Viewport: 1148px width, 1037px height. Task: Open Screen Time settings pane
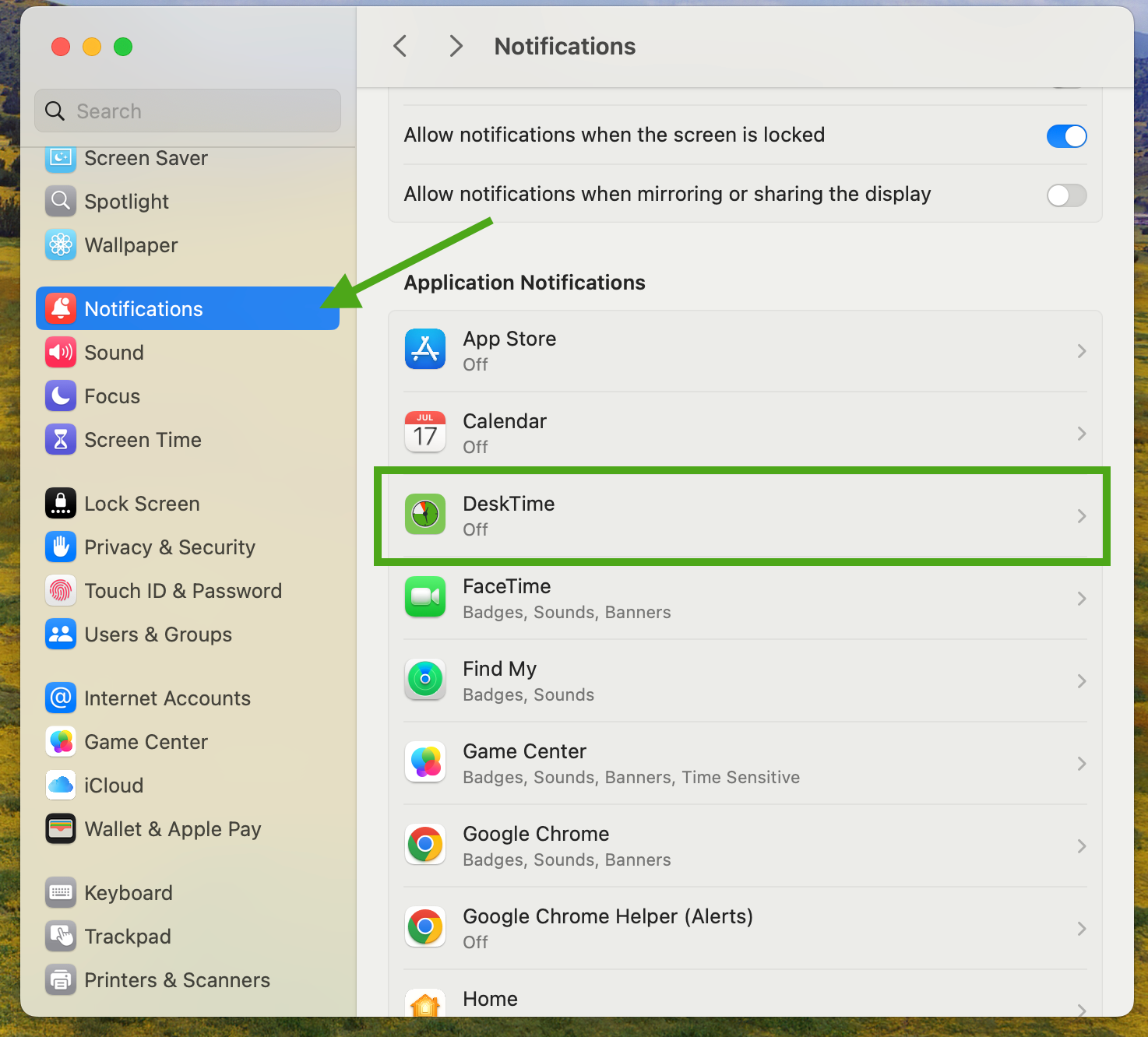tap(143, 440)
